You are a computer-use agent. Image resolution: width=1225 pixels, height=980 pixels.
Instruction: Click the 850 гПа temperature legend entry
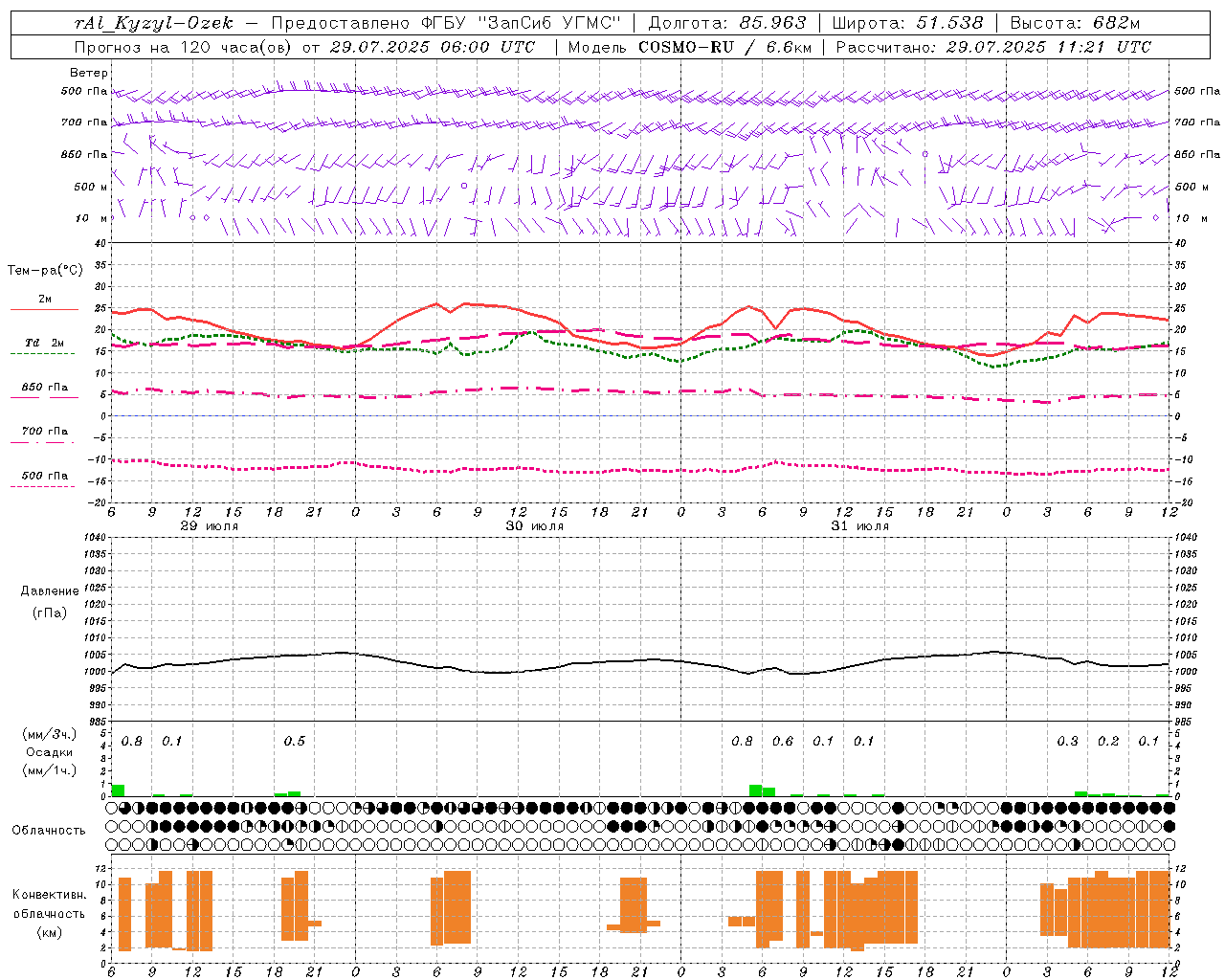(x=45, y=388)
